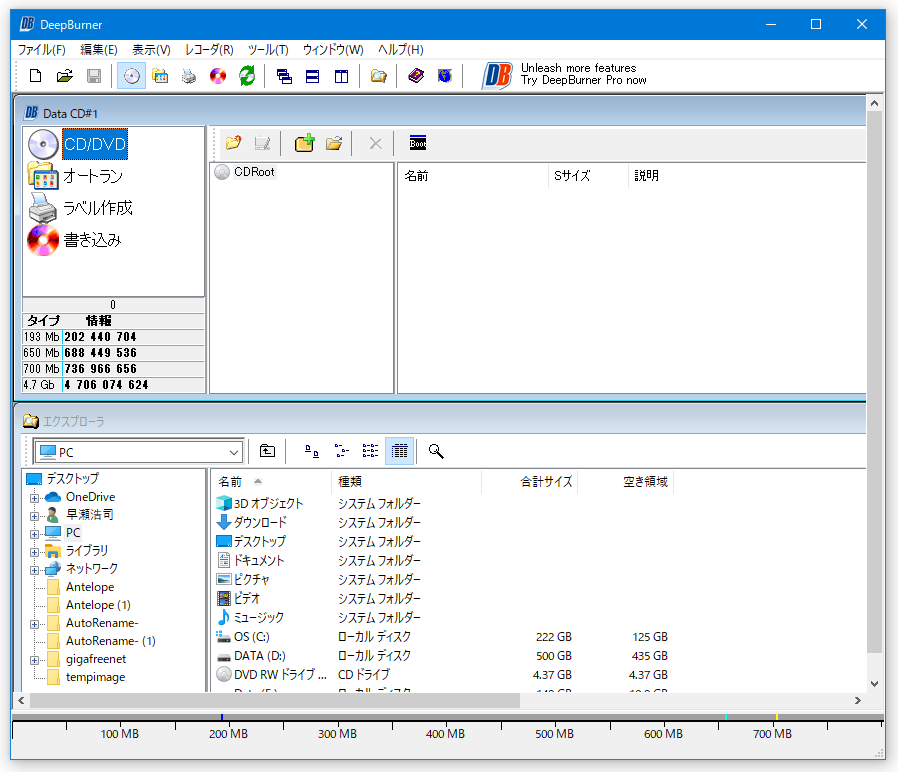Image resolution: width=898 pixels, height=772 pixels.
Task: Click the Cascade windows icon
Action: coord(284,76)
